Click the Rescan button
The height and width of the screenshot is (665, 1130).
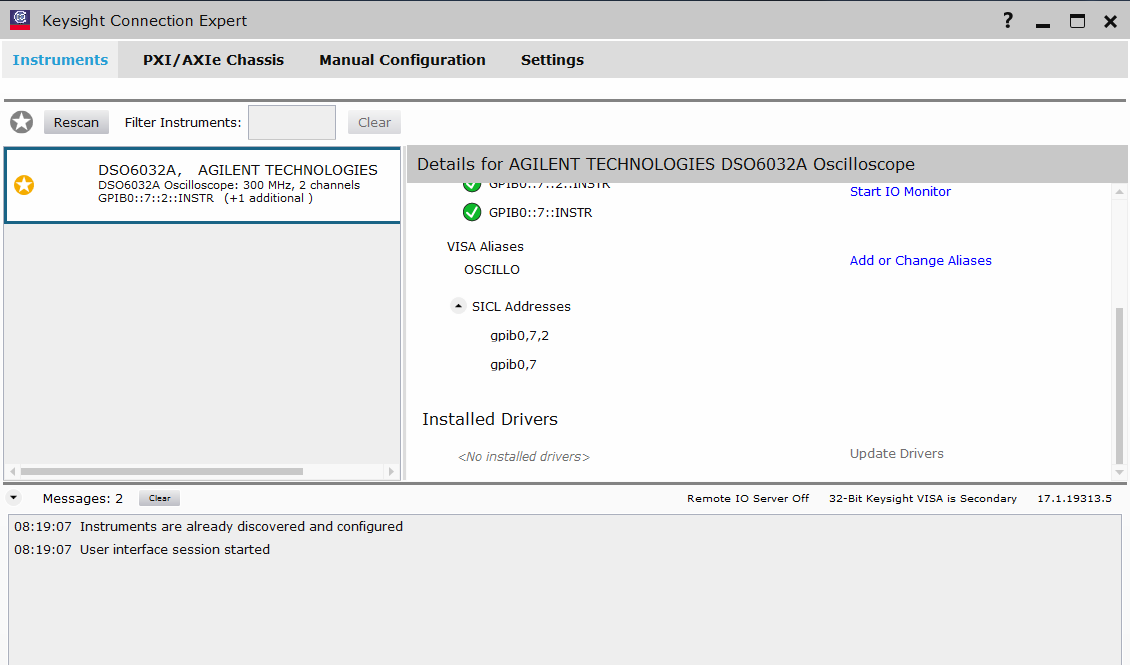click(x=76, y=122)
